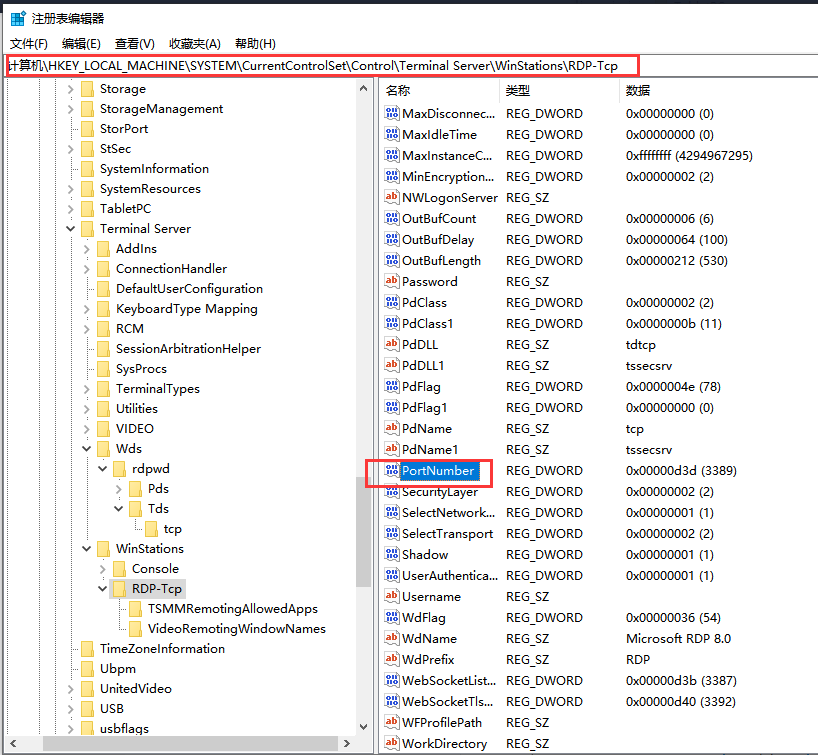Select the MinEncryption... value name
This screenshot has width=818, height=755.
(448, 177)
